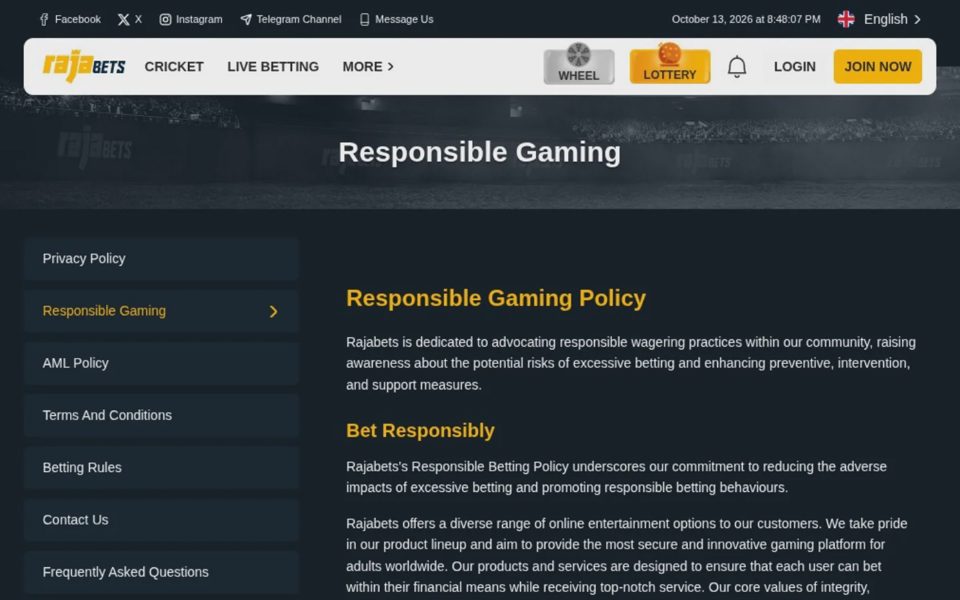This screenshot has height=600, width=960.
Task: Select Privacy Policy in sidebar
Action: click(x=161, y=259)
